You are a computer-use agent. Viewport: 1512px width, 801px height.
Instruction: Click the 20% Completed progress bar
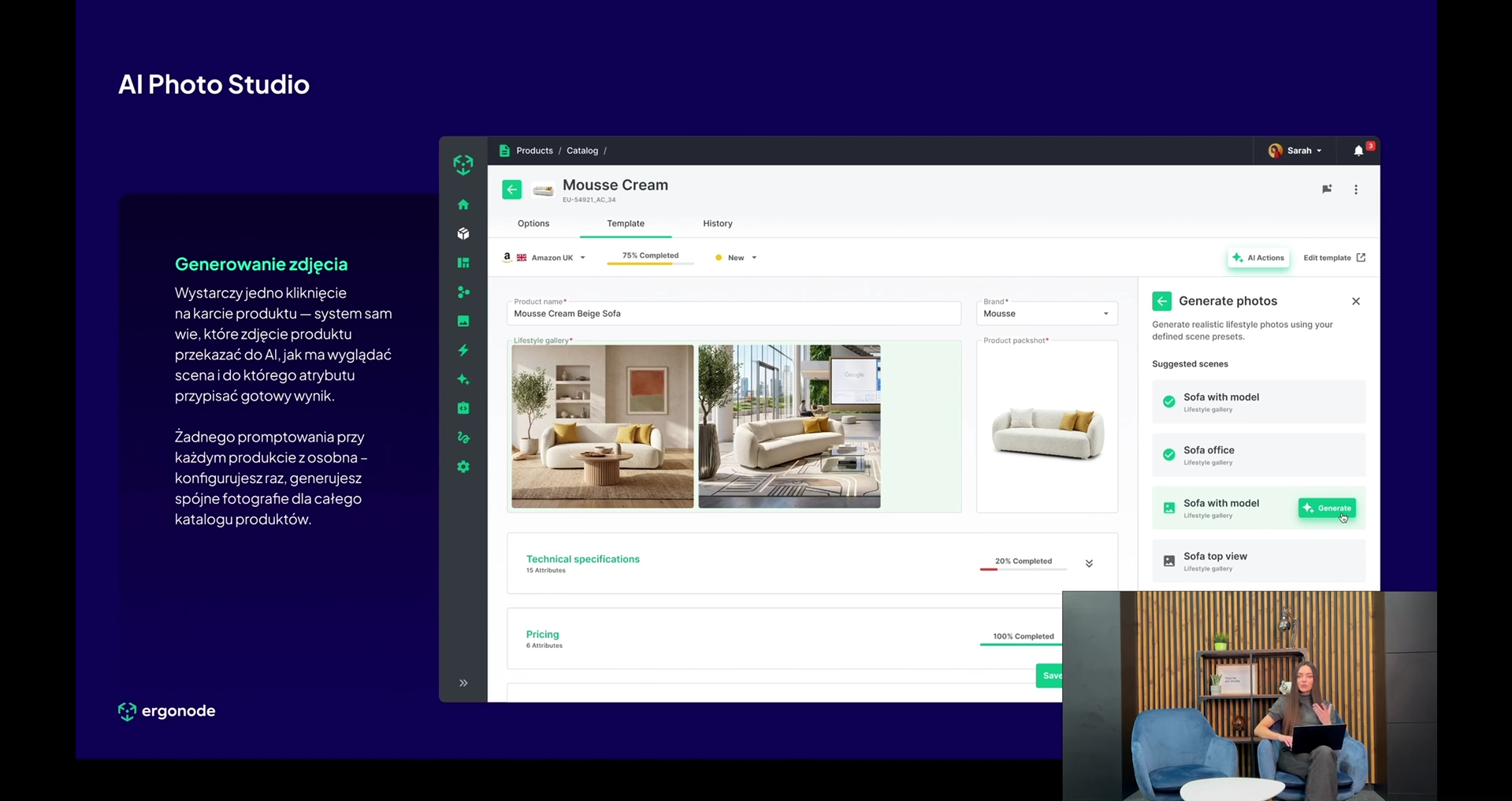pyautogui.click(x=1023, y=569)
